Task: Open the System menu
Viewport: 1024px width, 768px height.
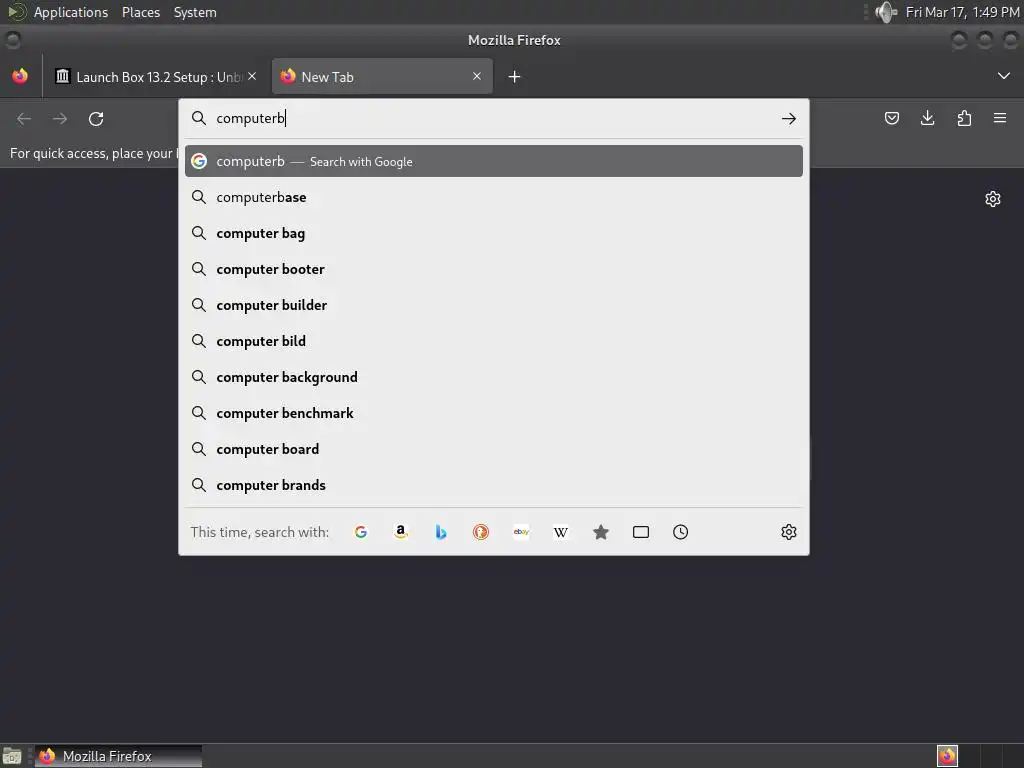Action: tap(195, 12)
